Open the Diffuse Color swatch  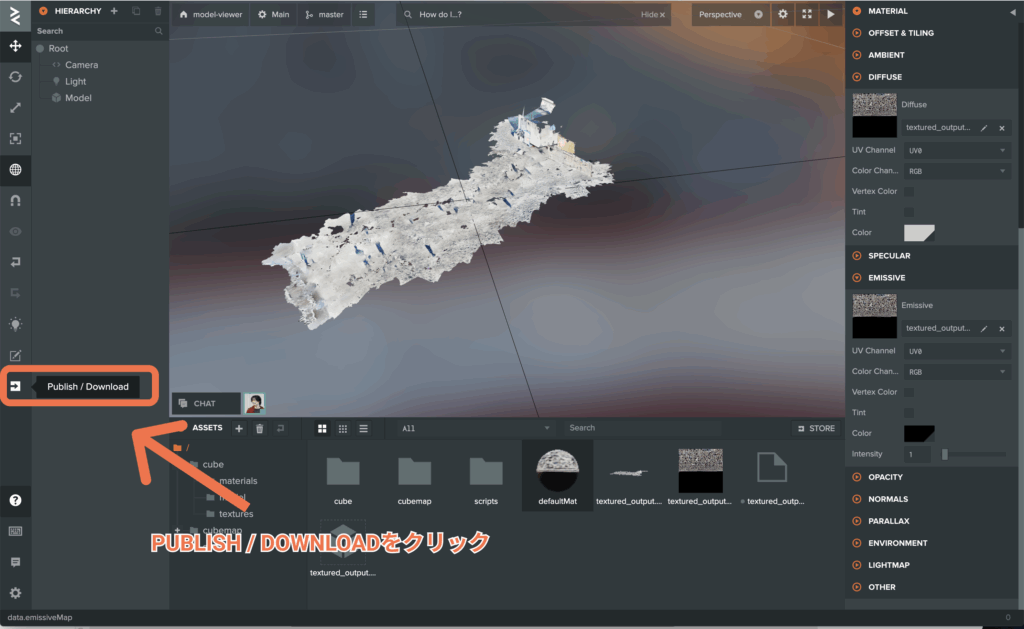pos(919,233)
